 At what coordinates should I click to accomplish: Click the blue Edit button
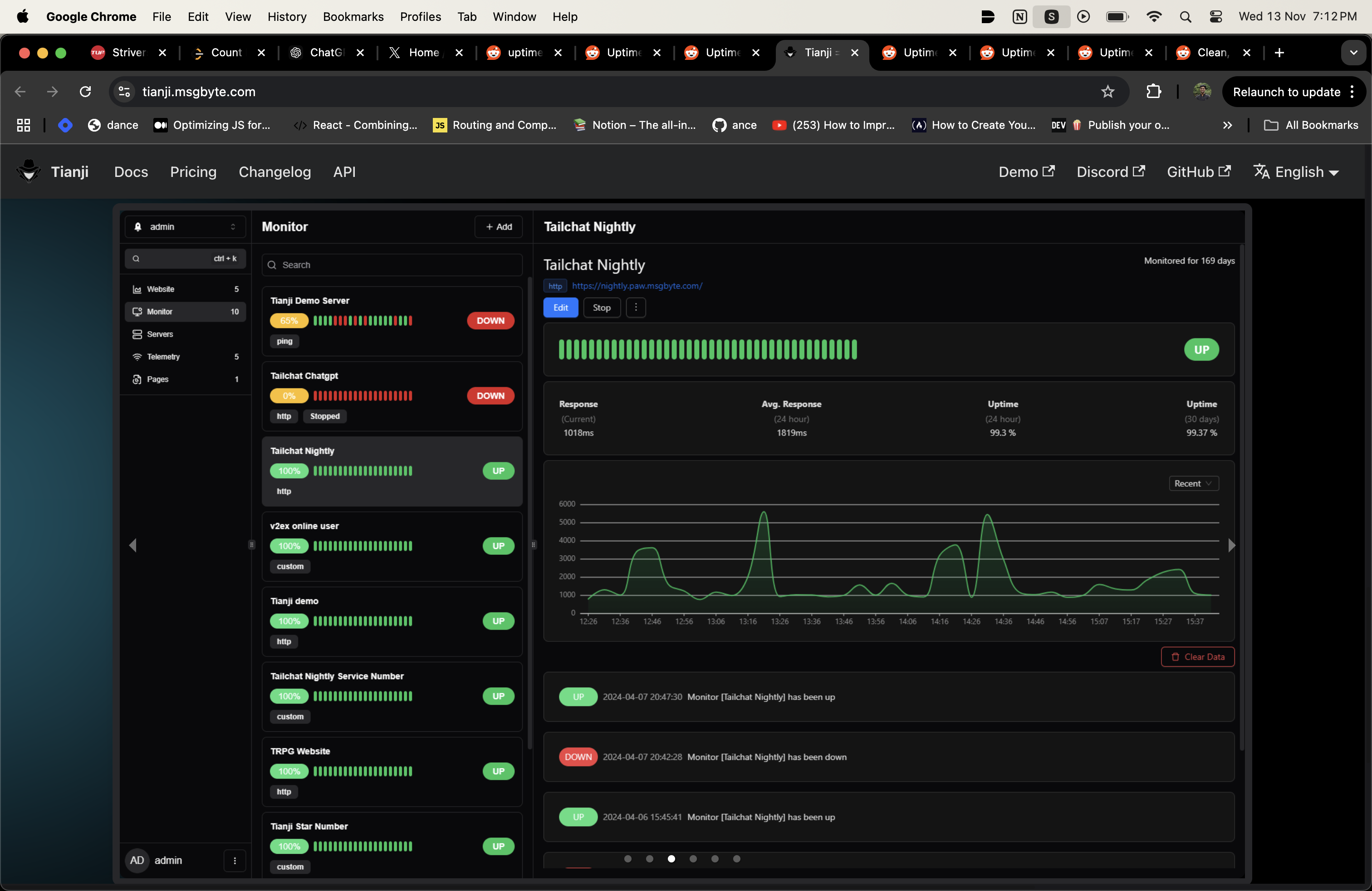point(560,308)
